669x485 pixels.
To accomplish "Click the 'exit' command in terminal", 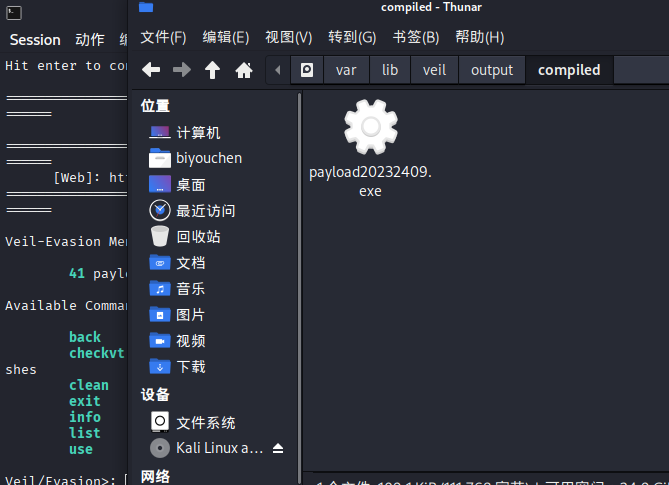I will click(x=85, y=401).
